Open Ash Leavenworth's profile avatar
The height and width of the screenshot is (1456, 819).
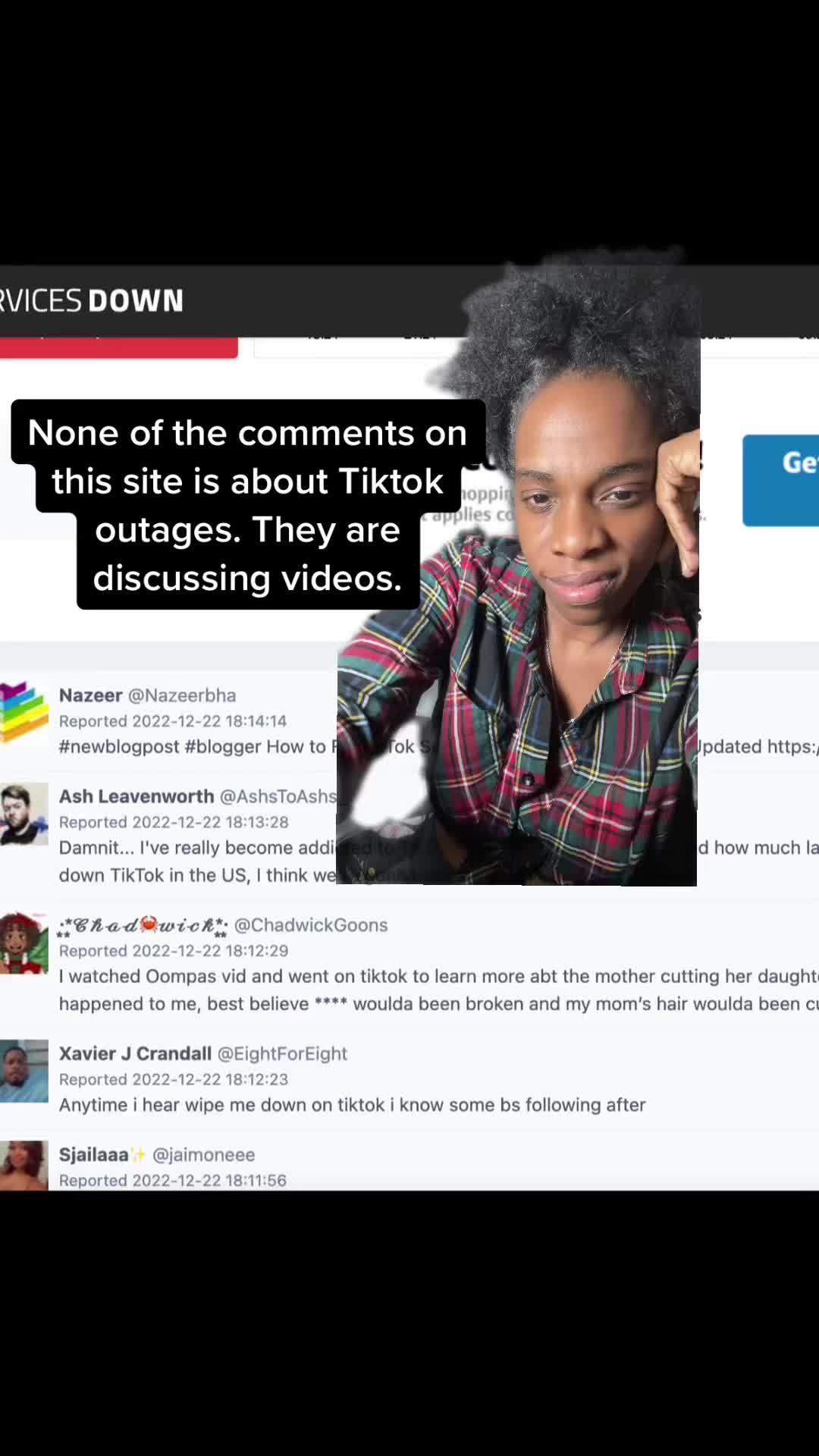(x=24, y=814)
